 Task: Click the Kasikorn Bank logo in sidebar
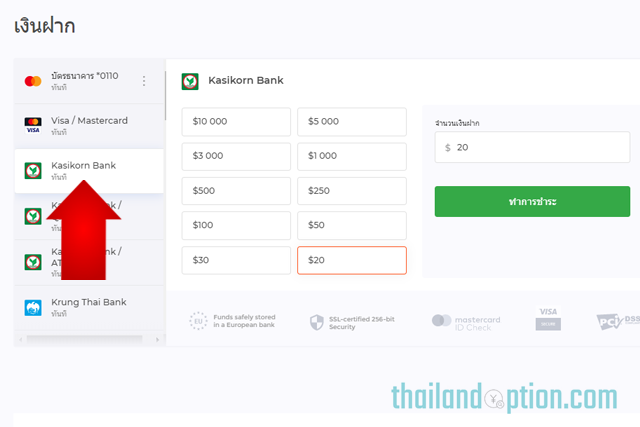33,171
